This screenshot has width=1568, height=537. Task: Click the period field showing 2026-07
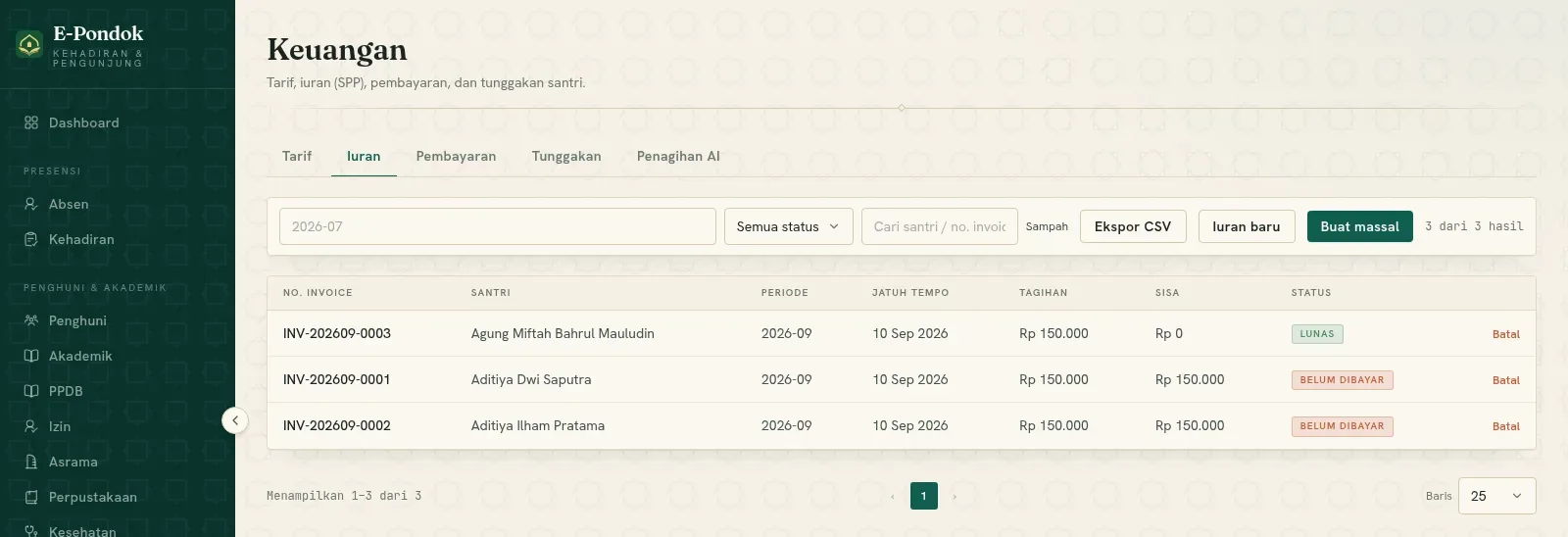click(x=498, y=226)
